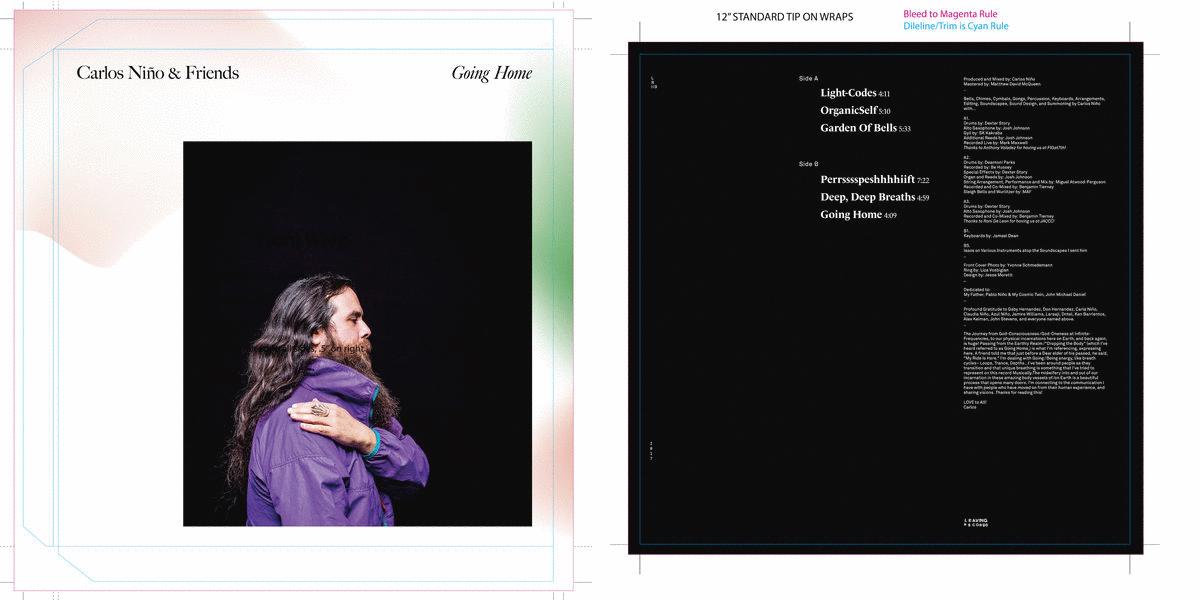Click the front cover portrait photo
Viewport: 1200px width, 600px height.
(357, 334)
